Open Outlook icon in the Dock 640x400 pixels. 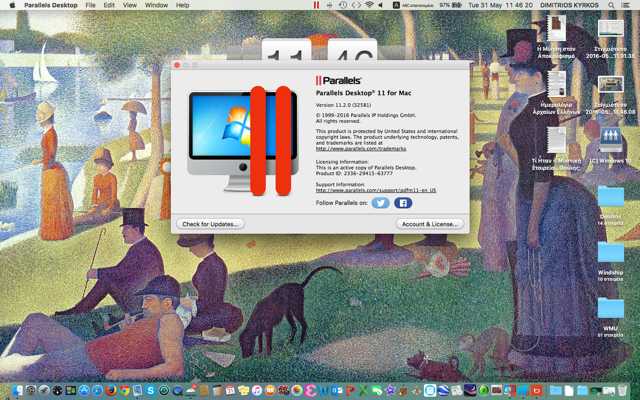coord(337,390)
